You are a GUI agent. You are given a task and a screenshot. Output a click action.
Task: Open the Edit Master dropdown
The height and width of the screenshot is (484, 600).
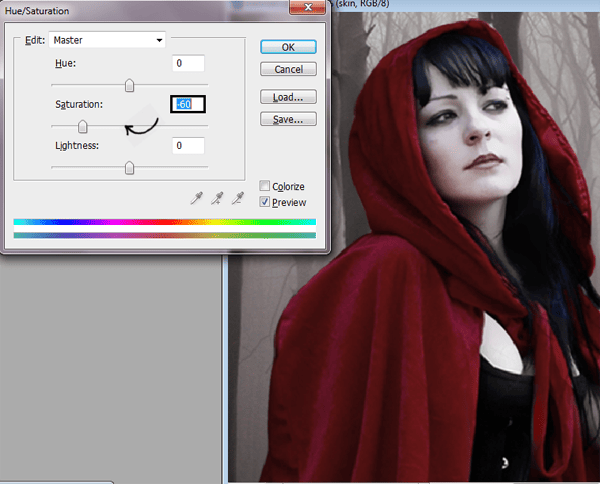pos(108,40)
